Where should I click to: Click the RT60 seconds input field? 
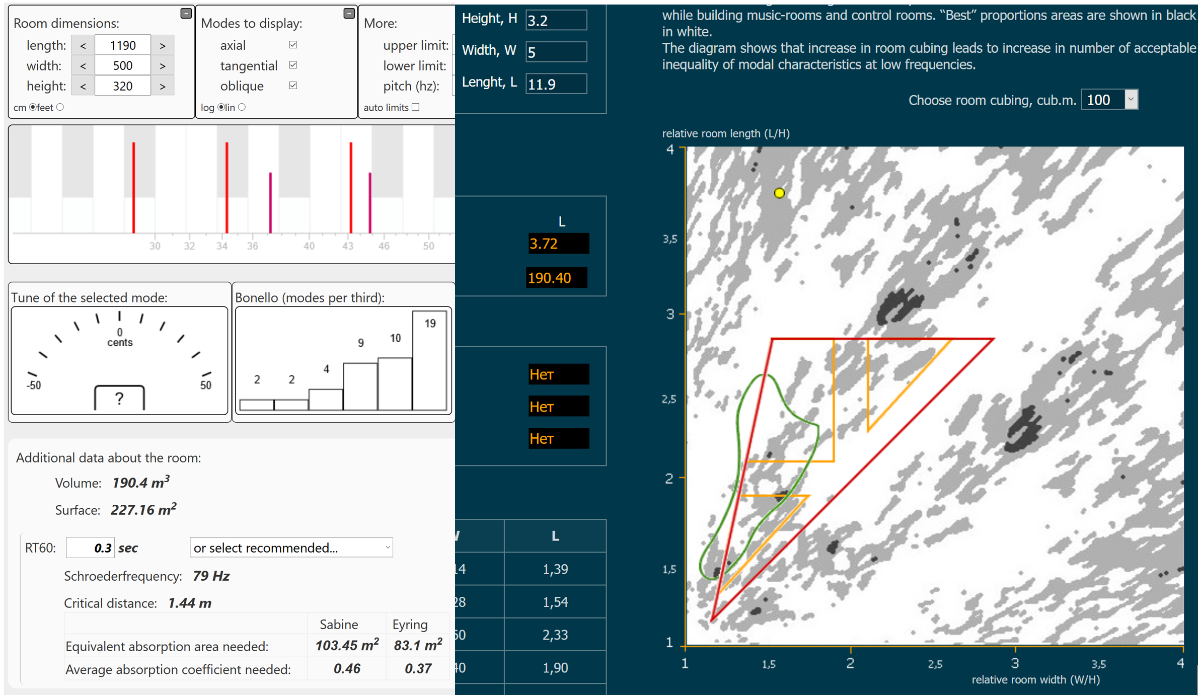pyautogui.click(x=90, y=548)
